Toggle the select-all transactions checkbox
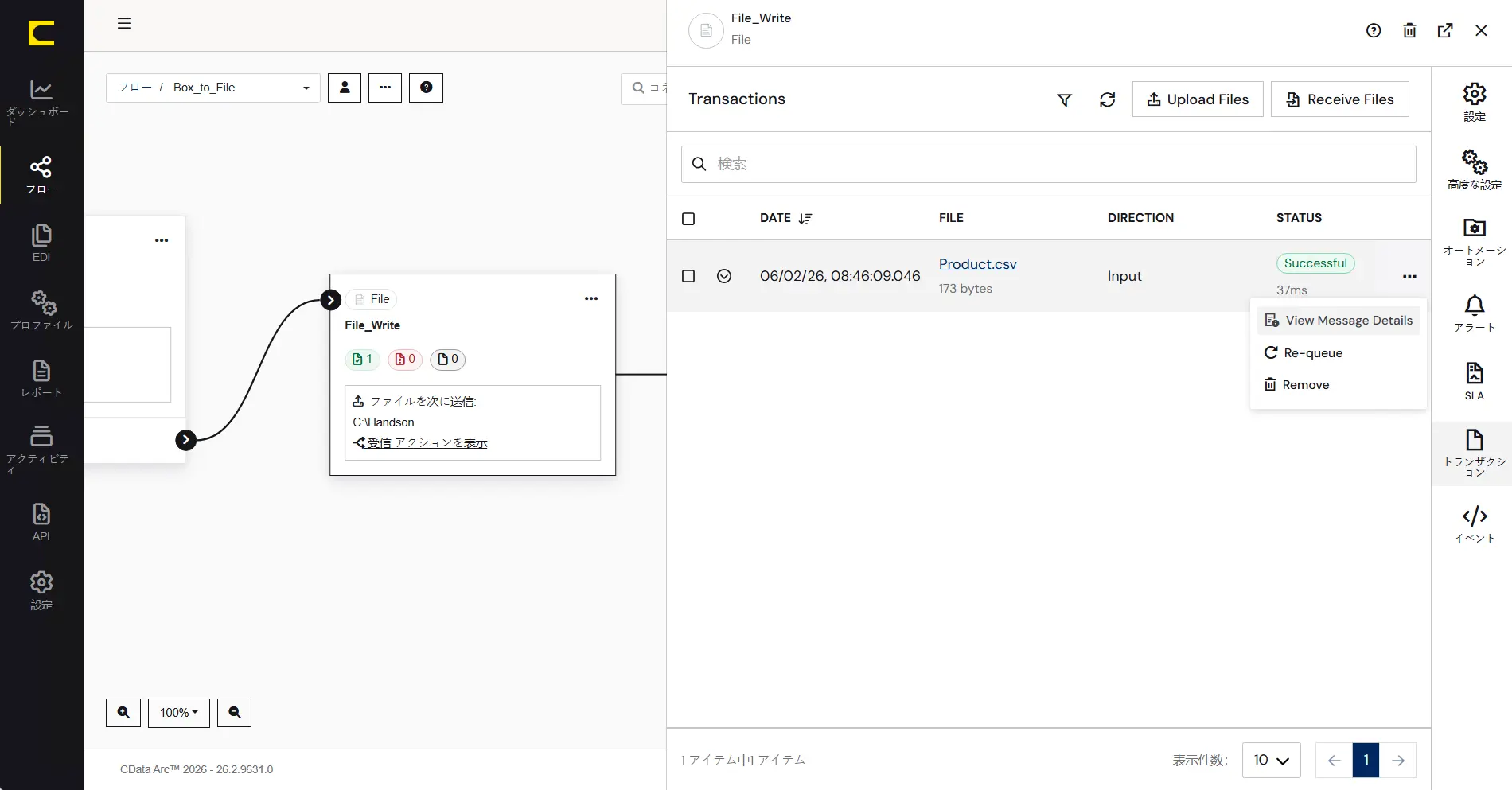Image resolution: width=1512 pixels, height=790 pixels. [x=688, y=219]
